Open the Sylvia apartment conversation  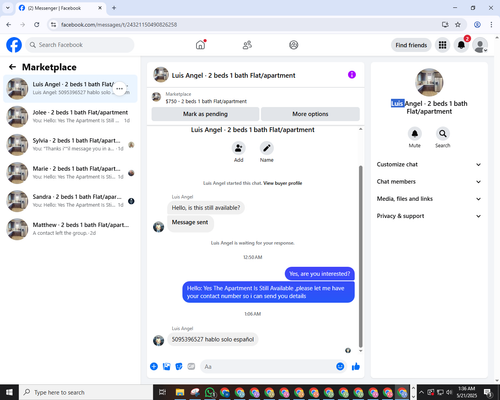click(70, 145)
